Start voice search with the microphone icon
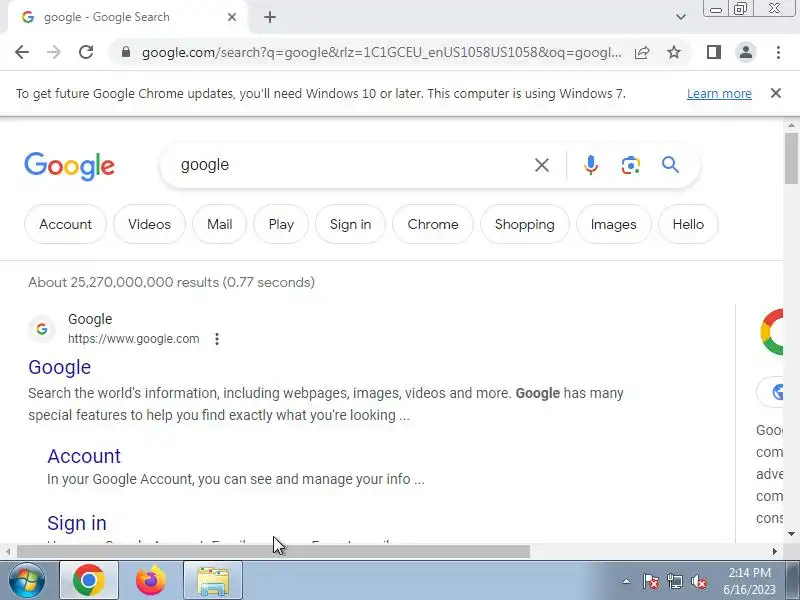 (x=591, y=165)
